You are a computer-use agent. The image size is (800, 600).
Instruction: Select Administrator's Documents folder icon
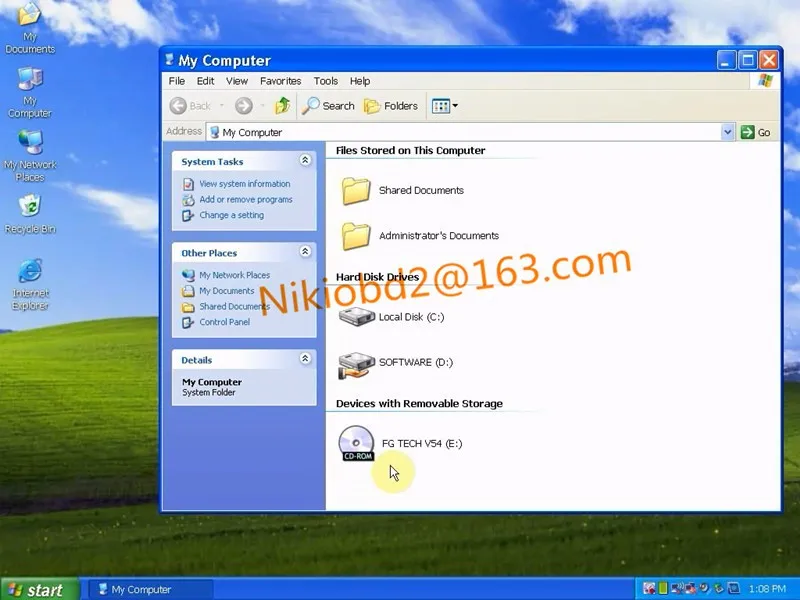click(x=356, y=236)
